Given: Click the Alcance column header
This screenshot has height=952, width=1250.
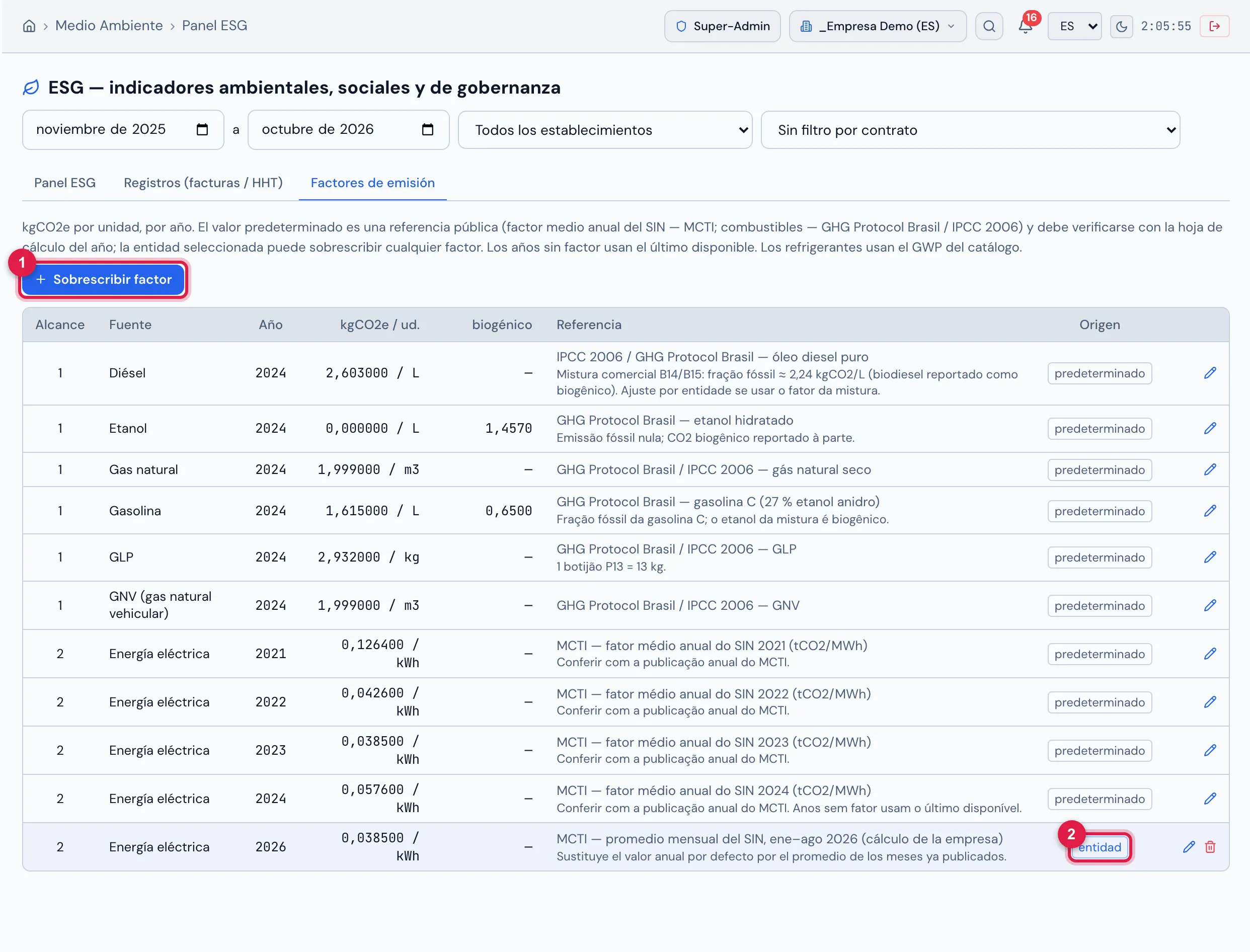Looking at the screenshot, I should pyautogui.click(x=60, y=325).
